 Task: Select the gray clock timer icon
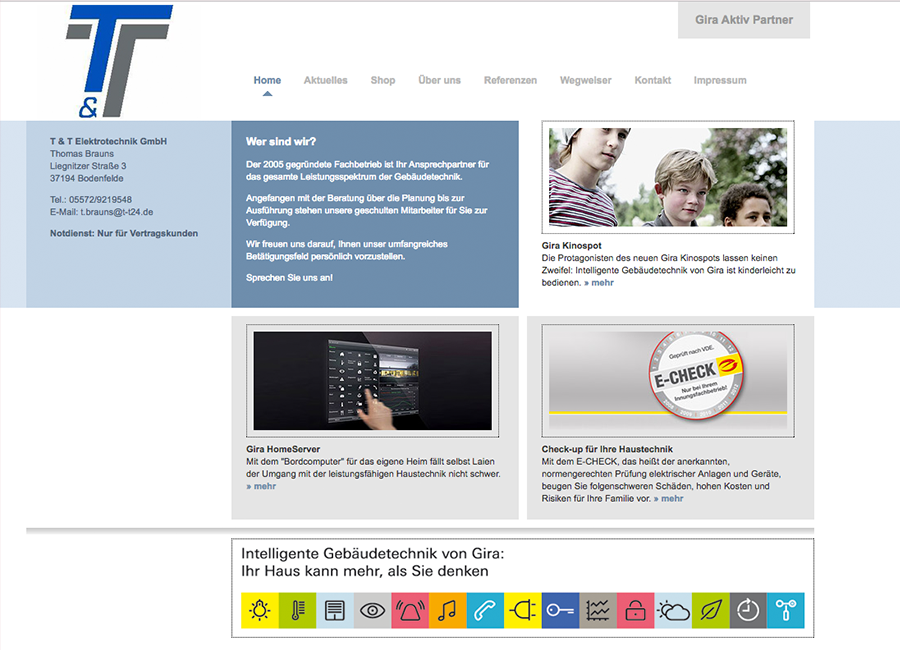coord(748,610)
